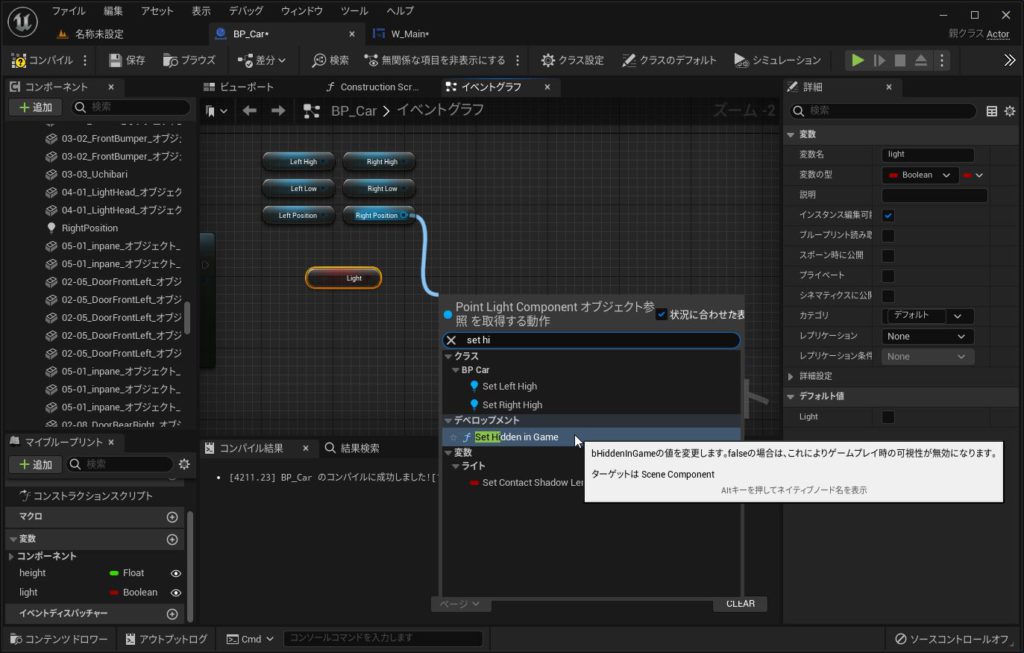
Task: Expand the 詳細設定 advanced section
Action: coord(791,376)
